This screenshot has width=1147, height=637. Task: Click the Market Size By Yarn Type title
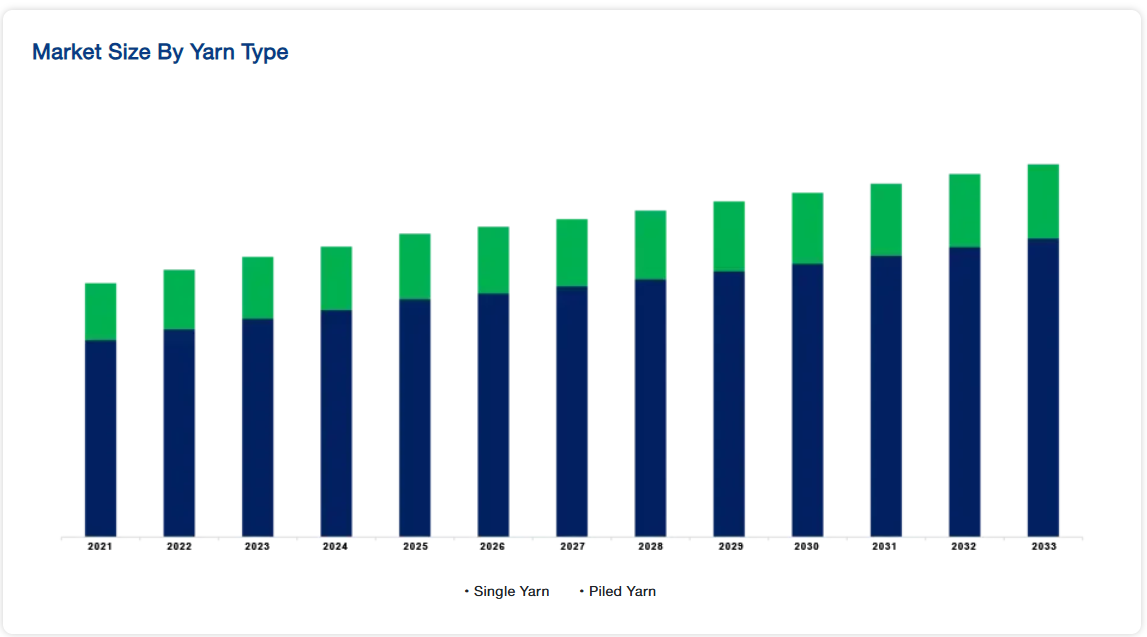pyautogui.click(x=160, y=52)
